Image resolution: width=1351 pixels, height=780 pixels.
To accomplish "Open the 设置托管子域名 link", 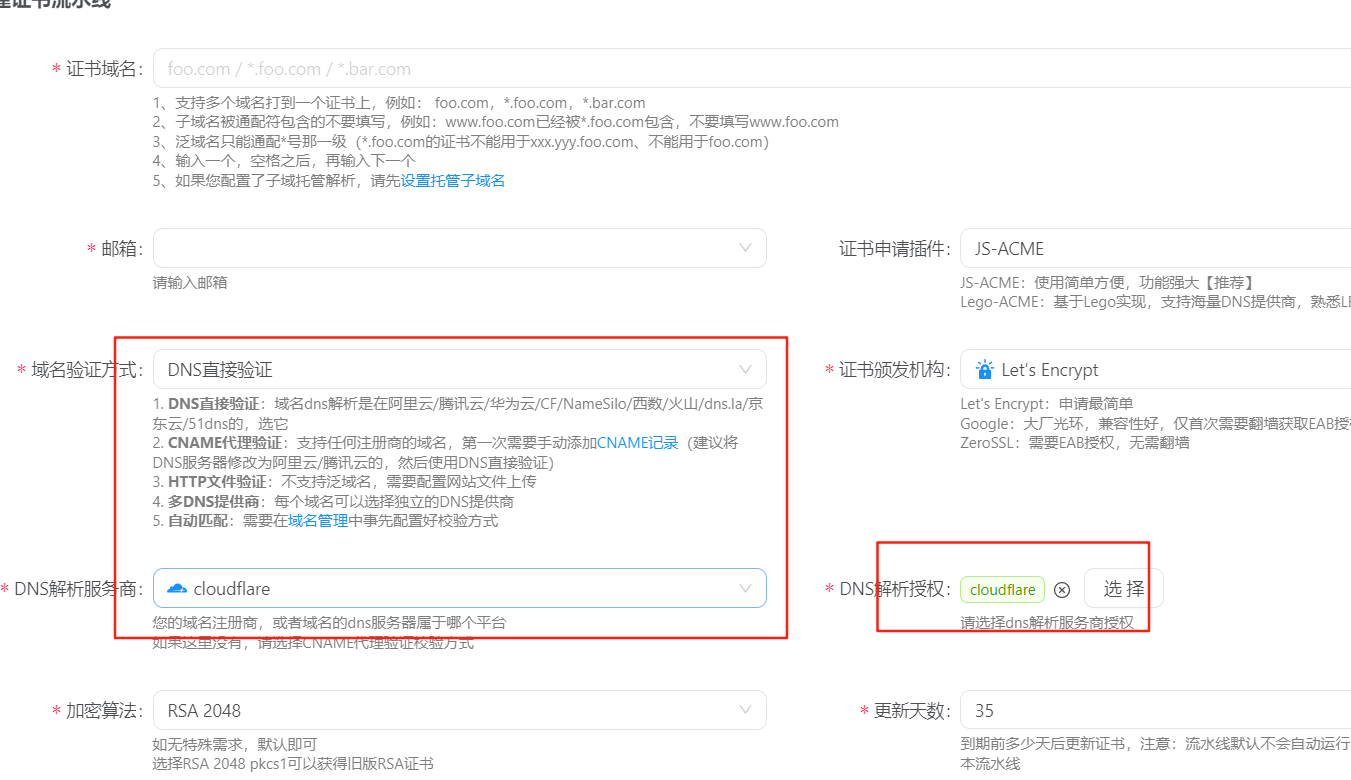I will pyautogui.click(x=453, y=181).
